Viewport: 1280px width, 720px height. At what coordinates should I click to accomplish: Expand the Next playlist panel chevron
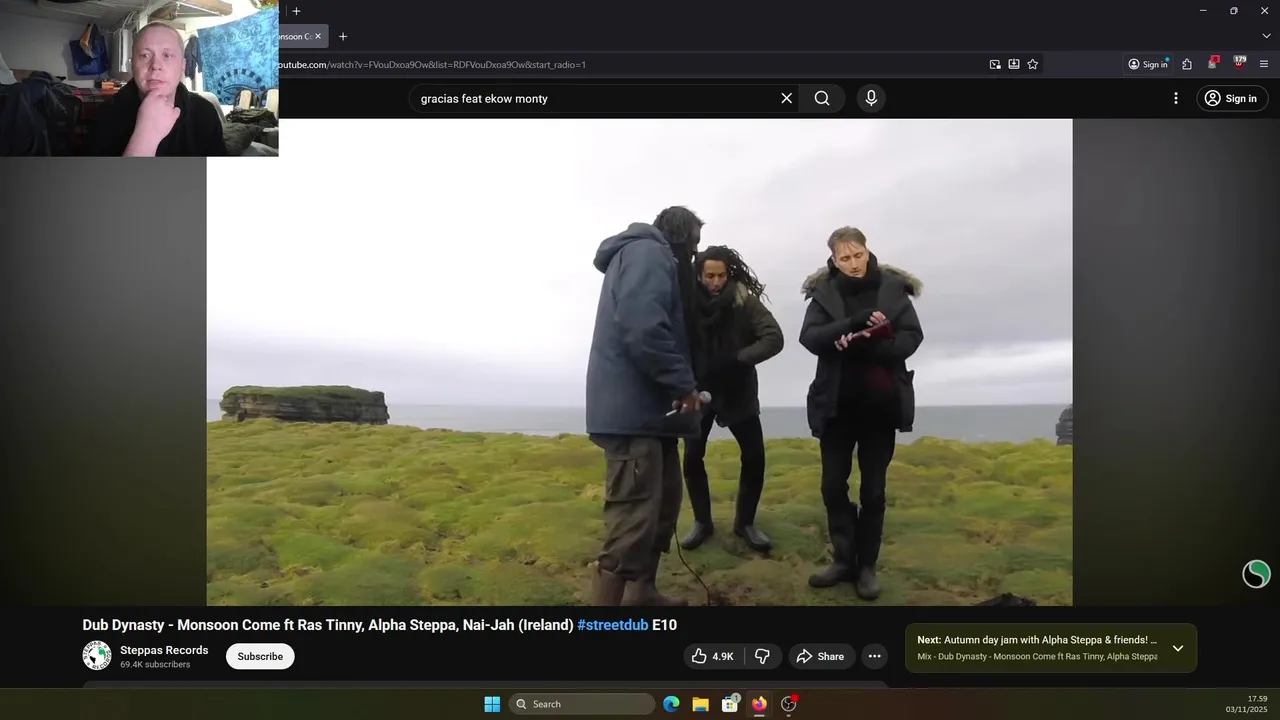click(1178, 648)
